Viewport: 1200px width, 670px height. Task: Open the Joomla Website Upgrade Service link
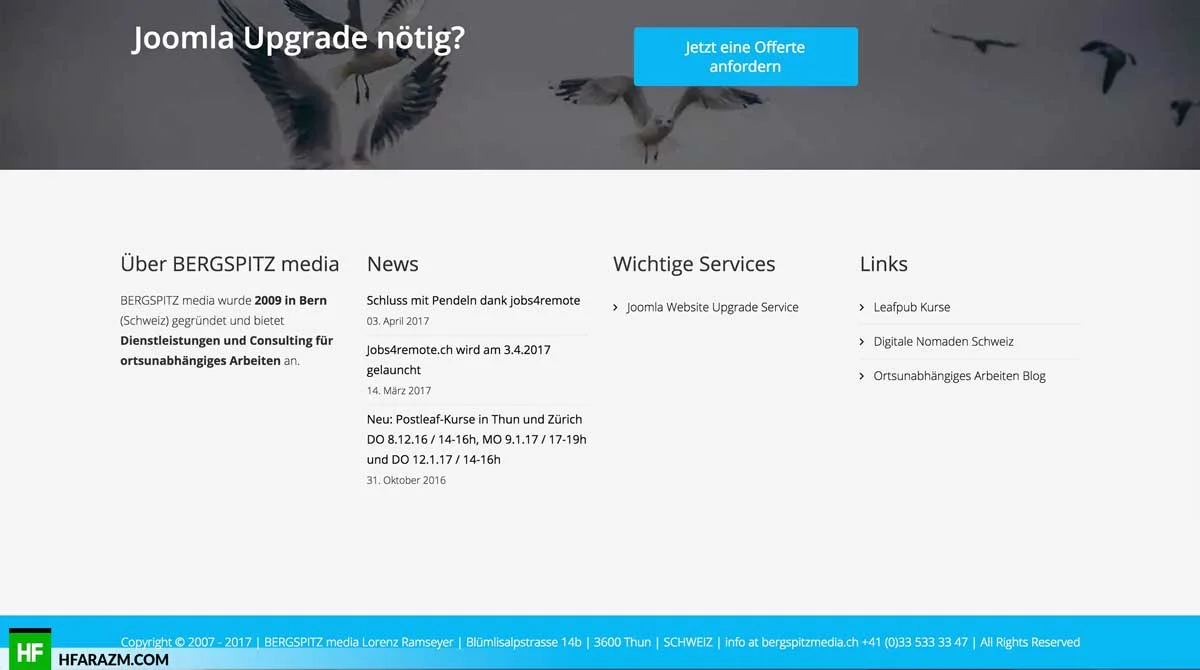tap(712, 308)
